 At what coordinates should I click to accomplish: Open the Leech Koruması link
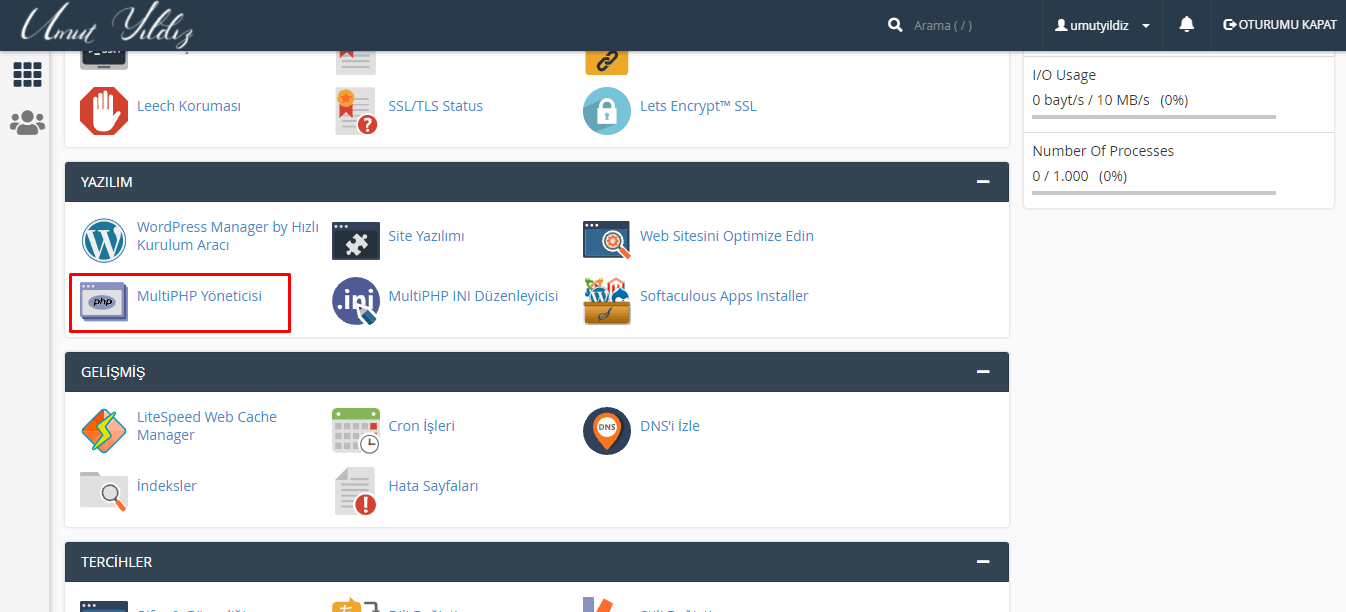(x=189, y=106)
